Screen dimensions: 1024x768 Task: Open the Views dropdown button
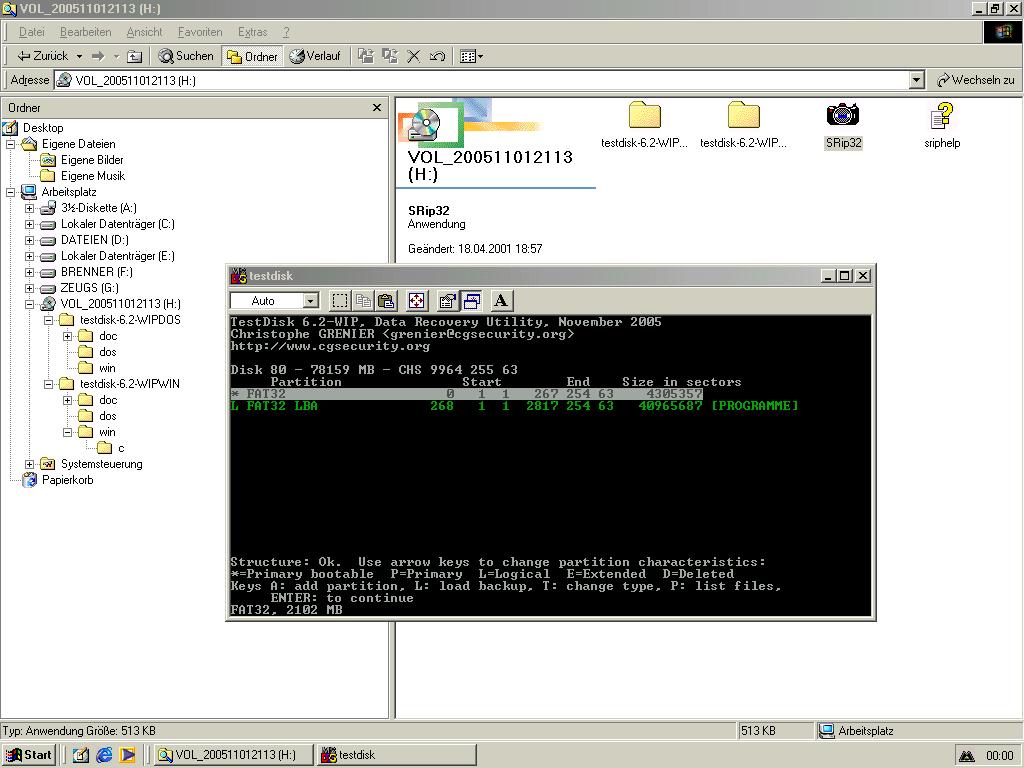point(472,56)
